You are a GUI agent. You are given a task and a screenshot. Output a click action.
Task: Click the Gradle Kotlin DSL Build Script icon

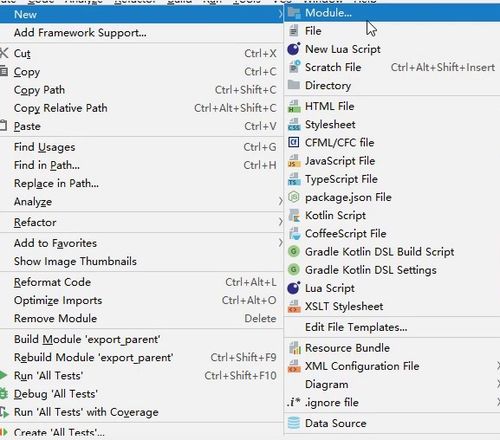[294, 252]
